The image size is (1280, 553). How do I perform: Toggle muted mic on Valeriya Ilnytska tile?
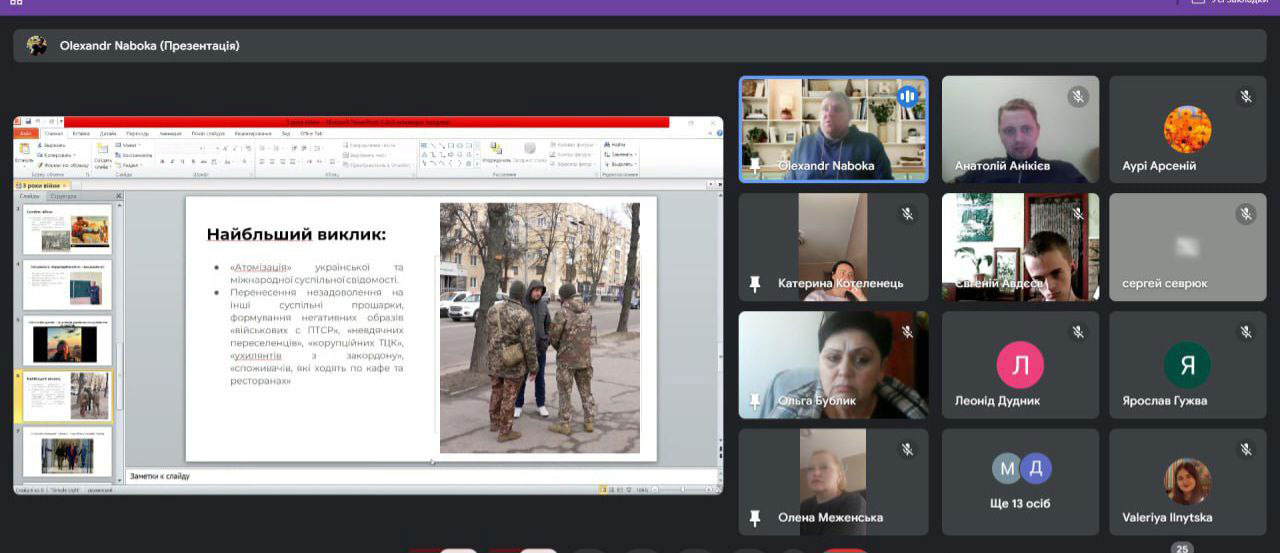[x=1246, y=449]
